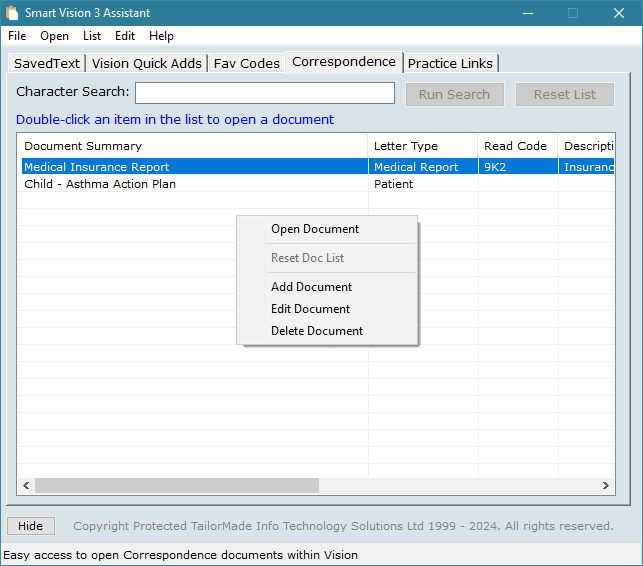Click the horizontal scrollbar left arrow
The width and height of the screenshot is (643, 566).
pos(26,486)
